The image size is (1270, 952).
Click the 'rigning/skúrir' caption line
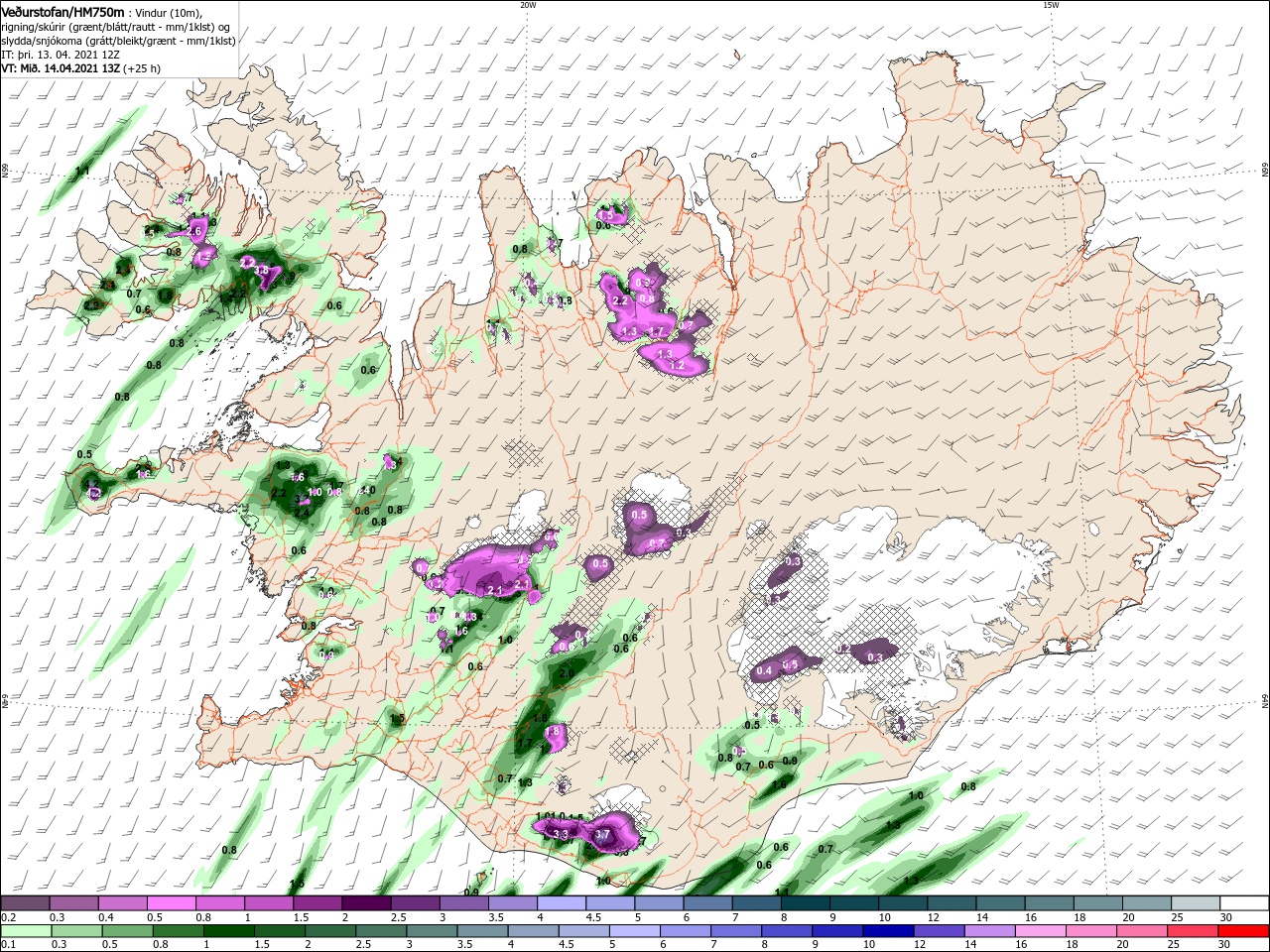[x=116, y=27]
